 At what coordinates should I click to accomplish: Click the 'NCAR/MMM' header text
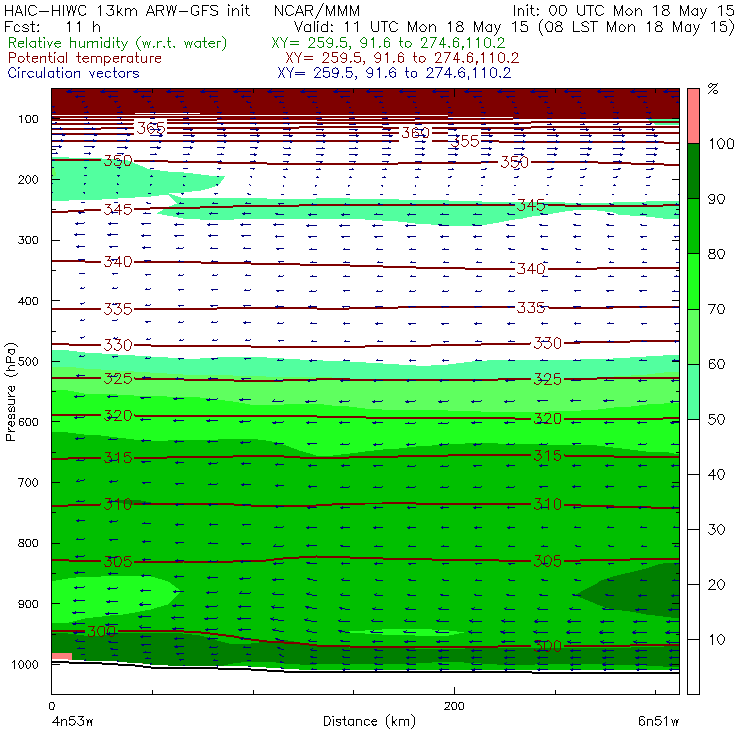[x=317, y=10]
